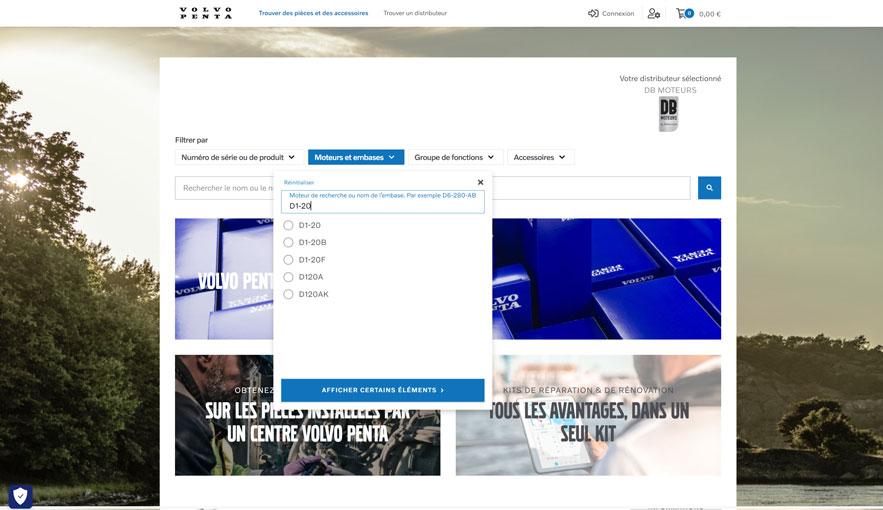The height and width of the screenshot is (510, 883).
Task: Click the Volvo Penta logo
Action: tap(205, 13)
